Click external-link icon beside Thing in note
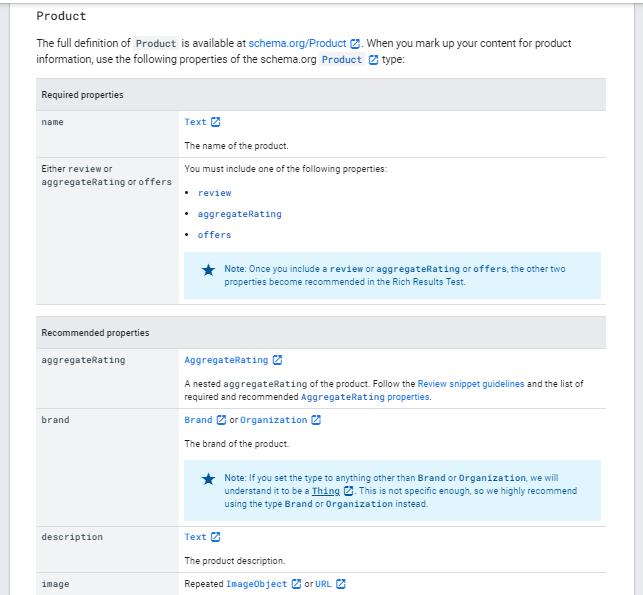Viewport: 643px width, 595px height. tap(348, 491)
